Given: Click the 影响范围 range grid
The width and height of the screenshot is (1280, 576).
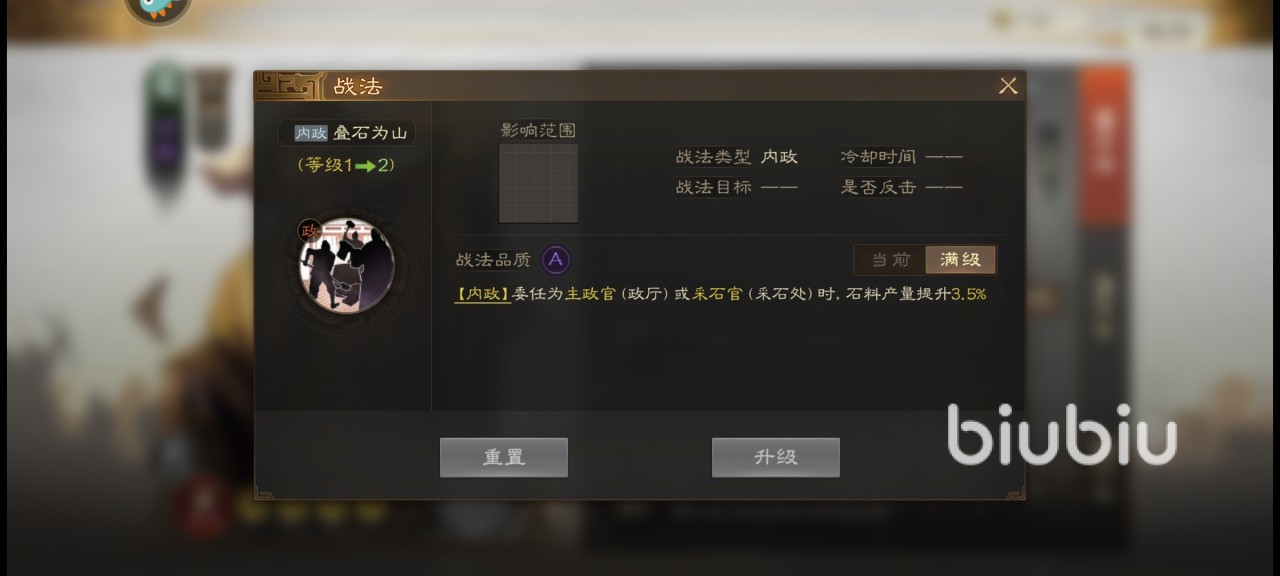Looking at the screenshot, I should (538, 183).
